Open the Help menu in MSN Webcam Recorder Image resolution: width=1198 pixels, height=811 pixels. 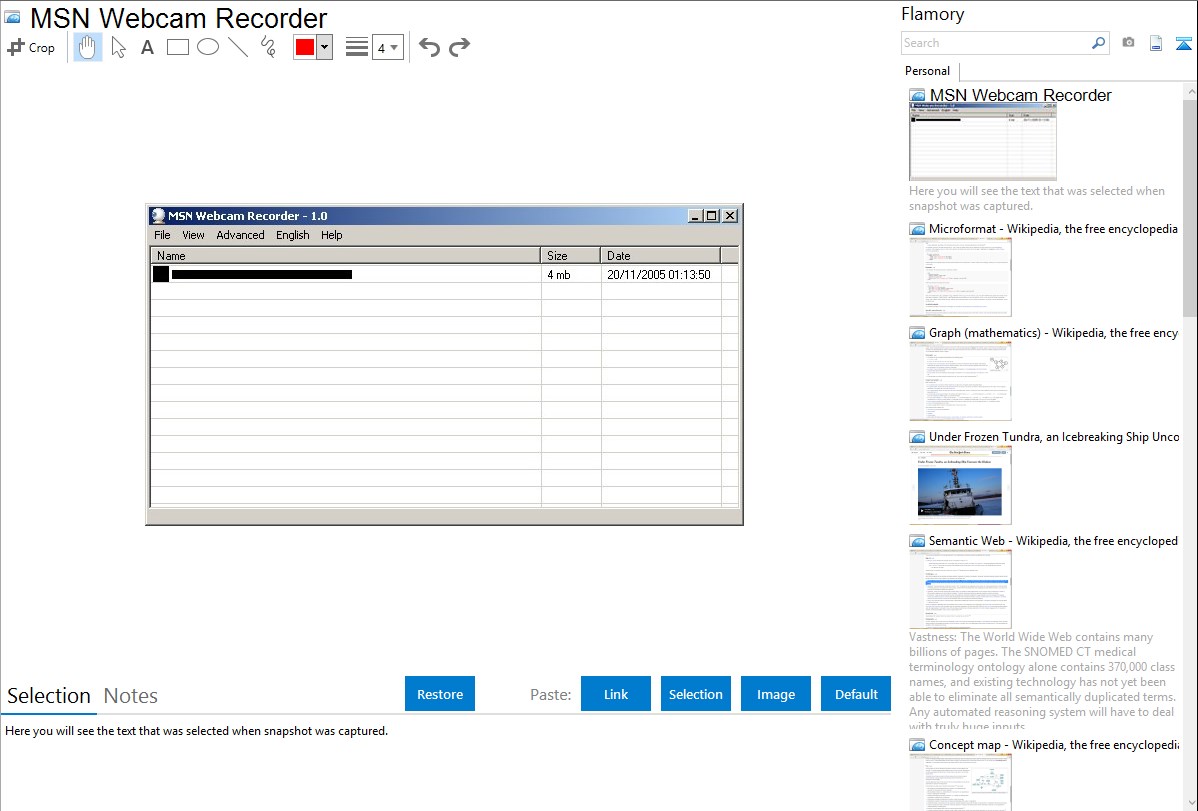(x=332, y=235)
